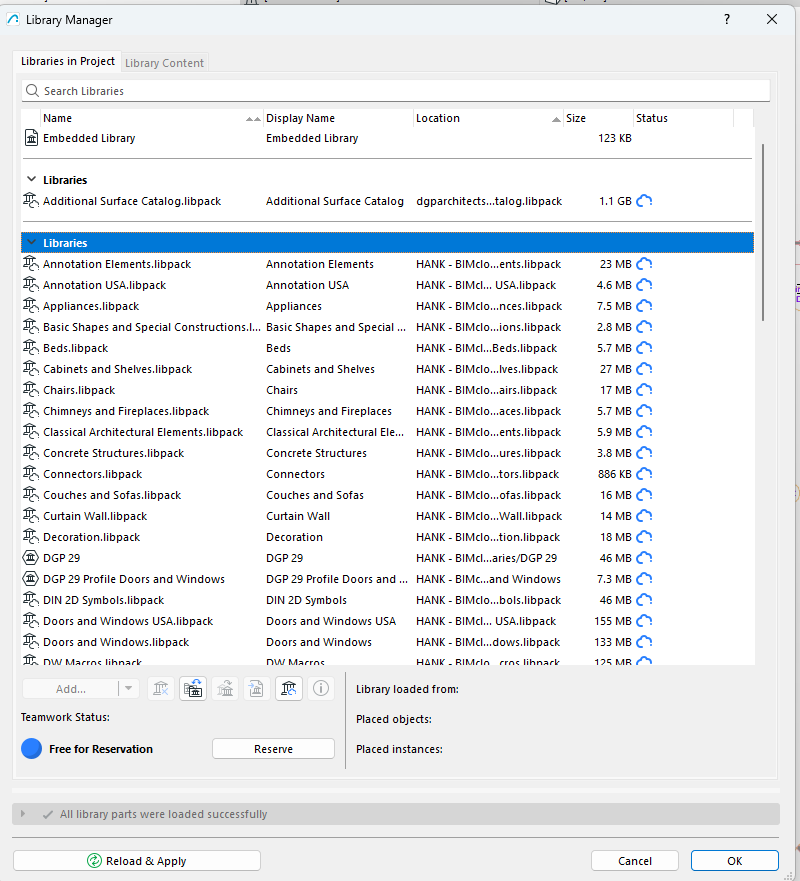
Task: Click the cloud status icon for Additional Surface Catalog
Action: (644, 201)
